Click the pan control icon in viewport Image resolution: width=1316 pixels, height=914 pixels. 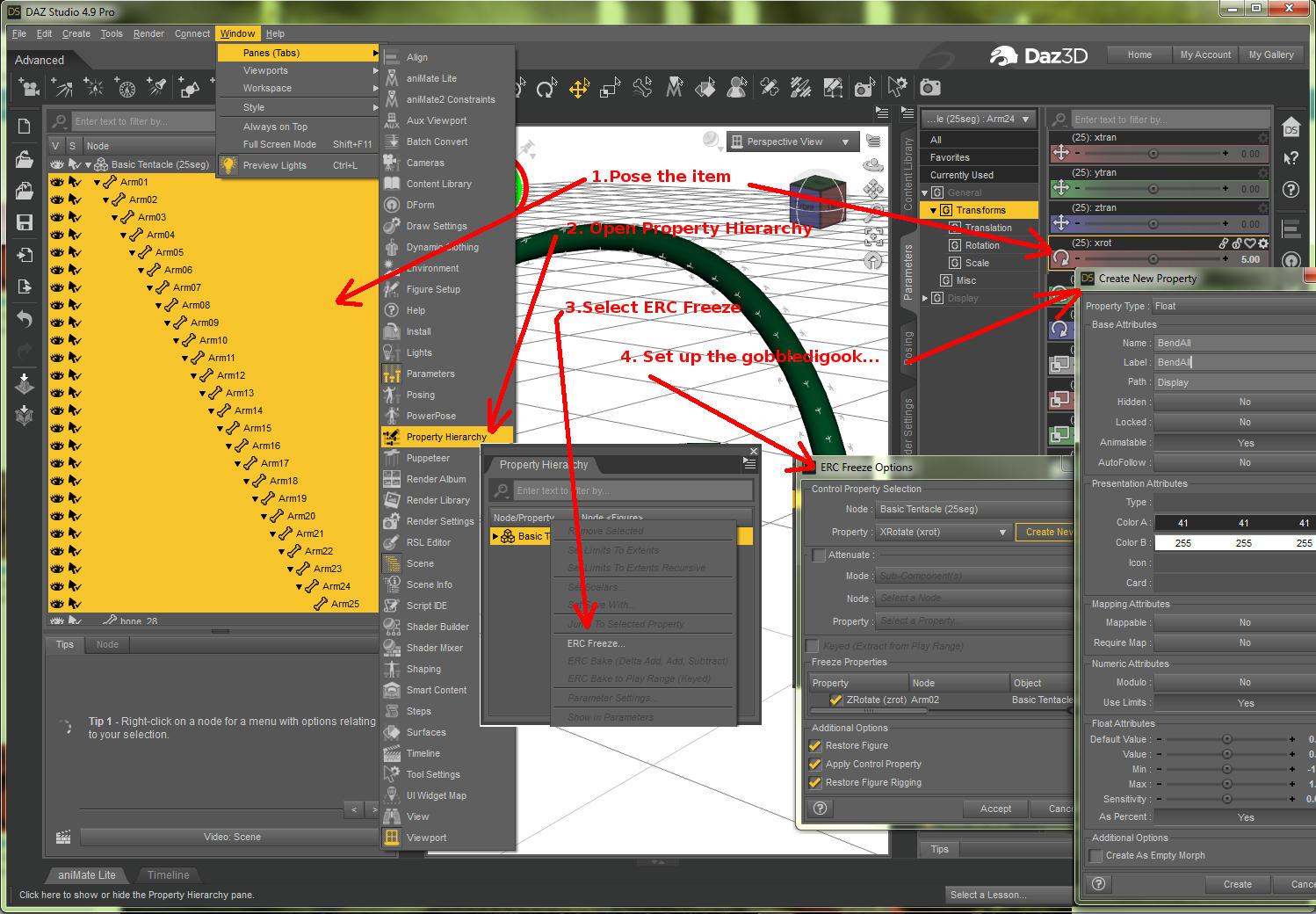[x=873, y=189]
